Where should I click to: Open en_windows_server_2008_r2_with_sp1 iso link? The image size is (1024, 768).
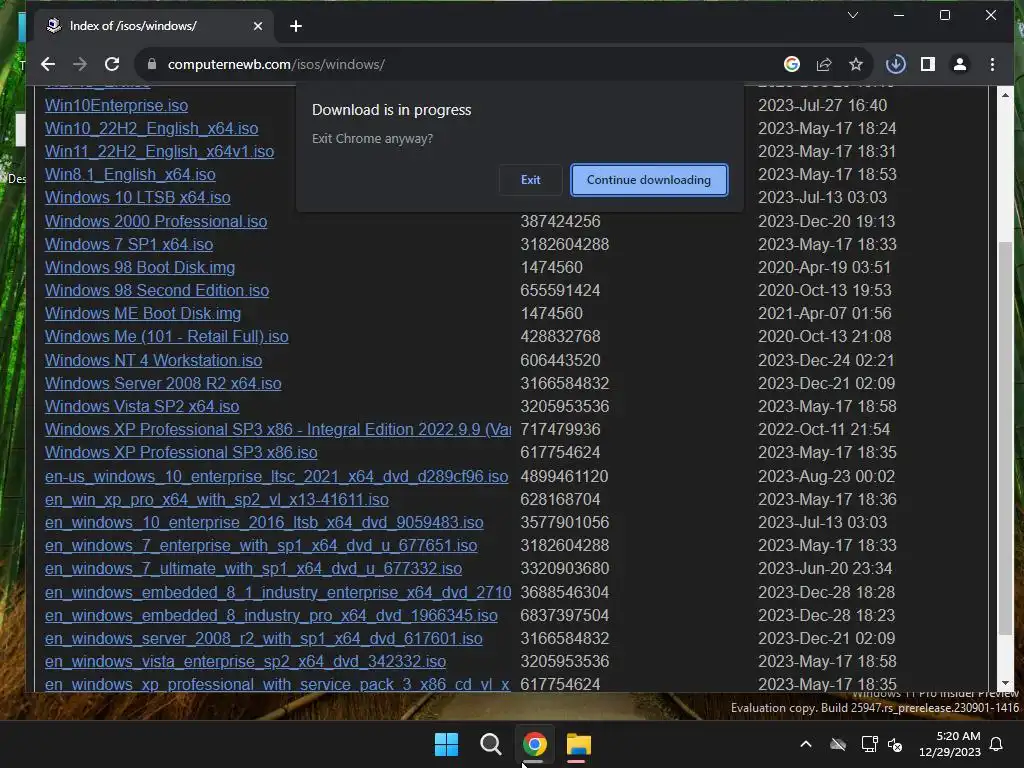tap(264, 638)
